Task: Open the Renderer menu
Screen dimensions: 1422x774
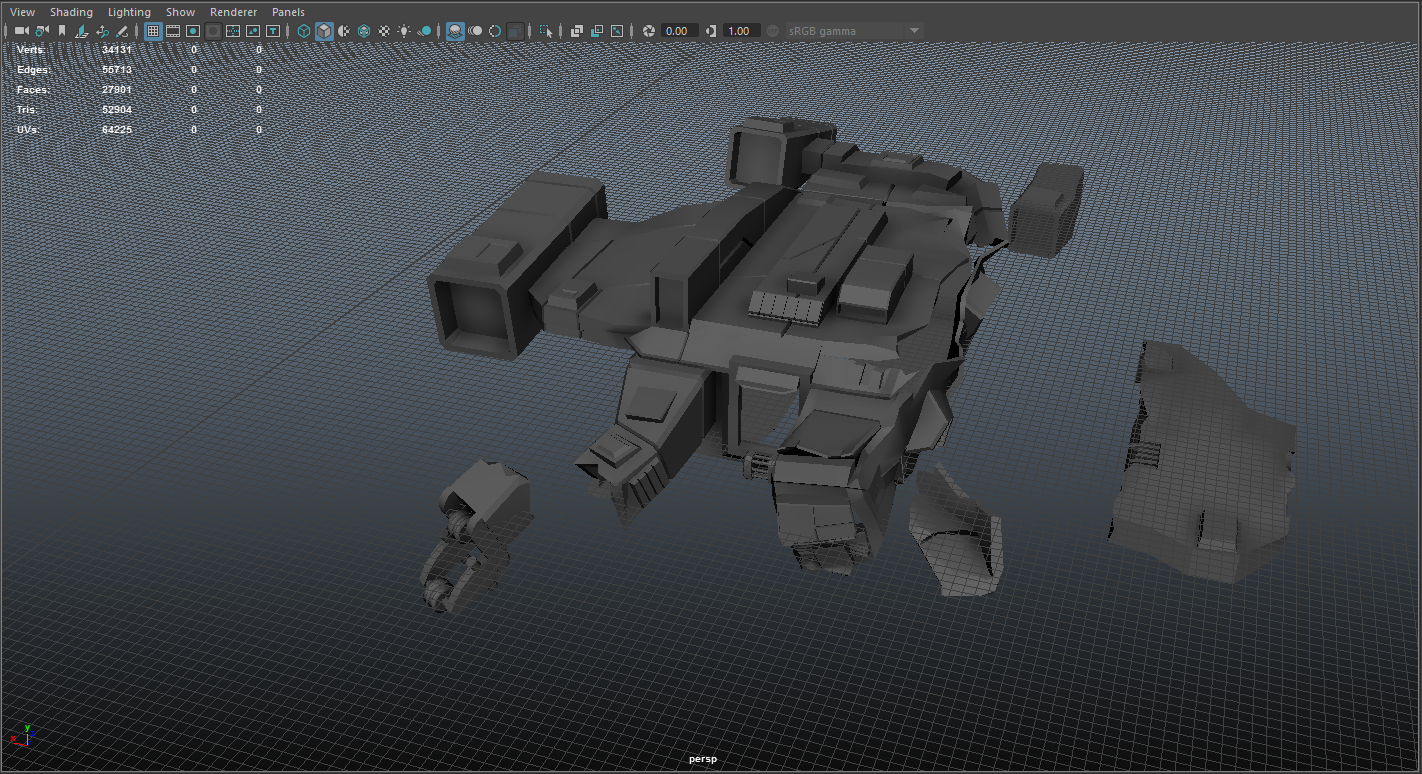Action: click(233, 12)
